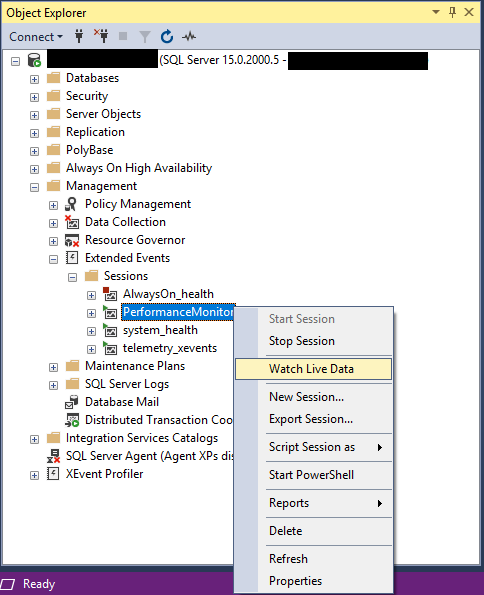Click the Data Collection icon
The height and width of the screenshot is (595, 484).
[x=71, y=222]
